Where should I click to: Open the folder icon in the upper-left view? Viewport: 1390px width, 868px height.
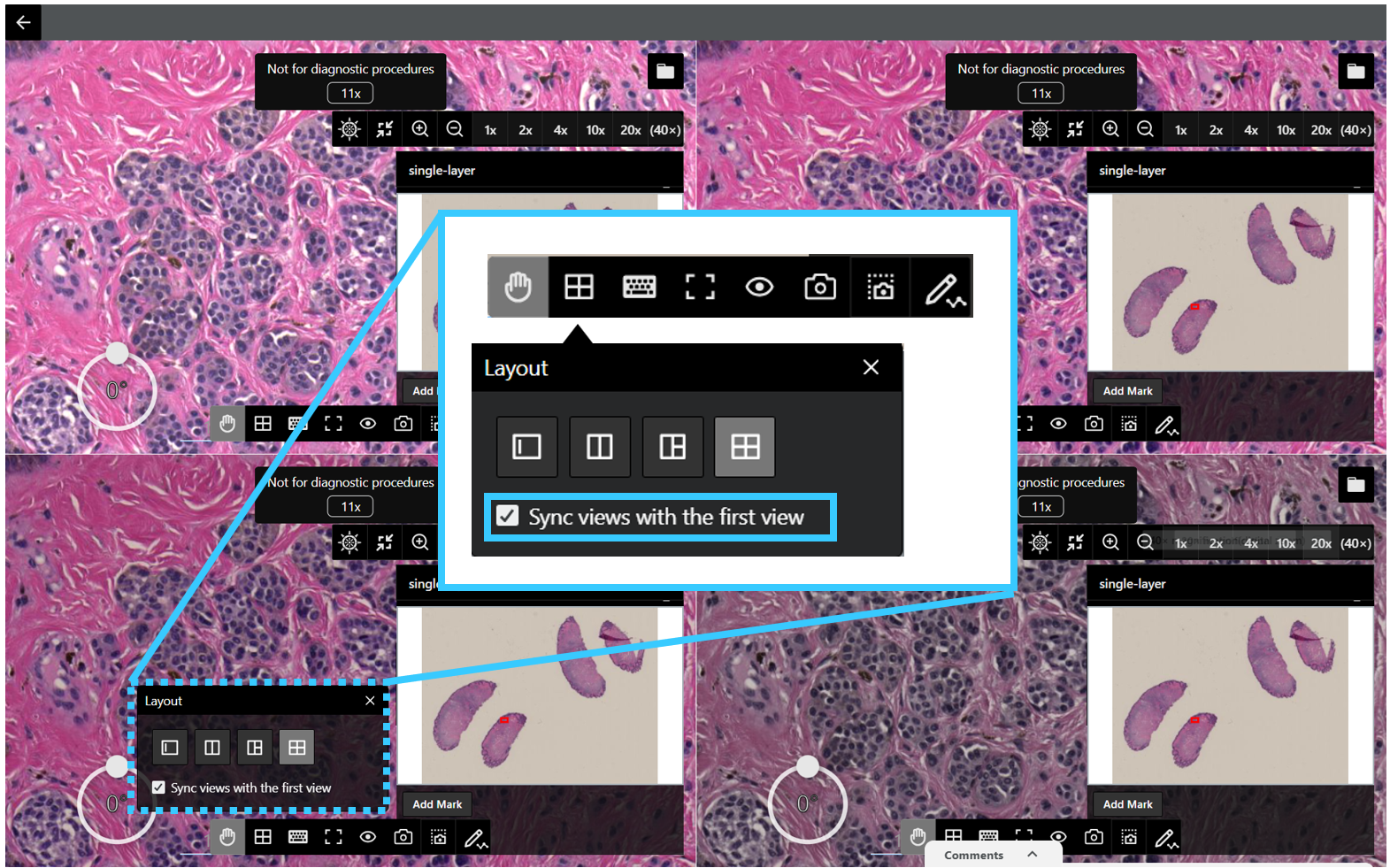pyautogui.click(x=665, y=72)
